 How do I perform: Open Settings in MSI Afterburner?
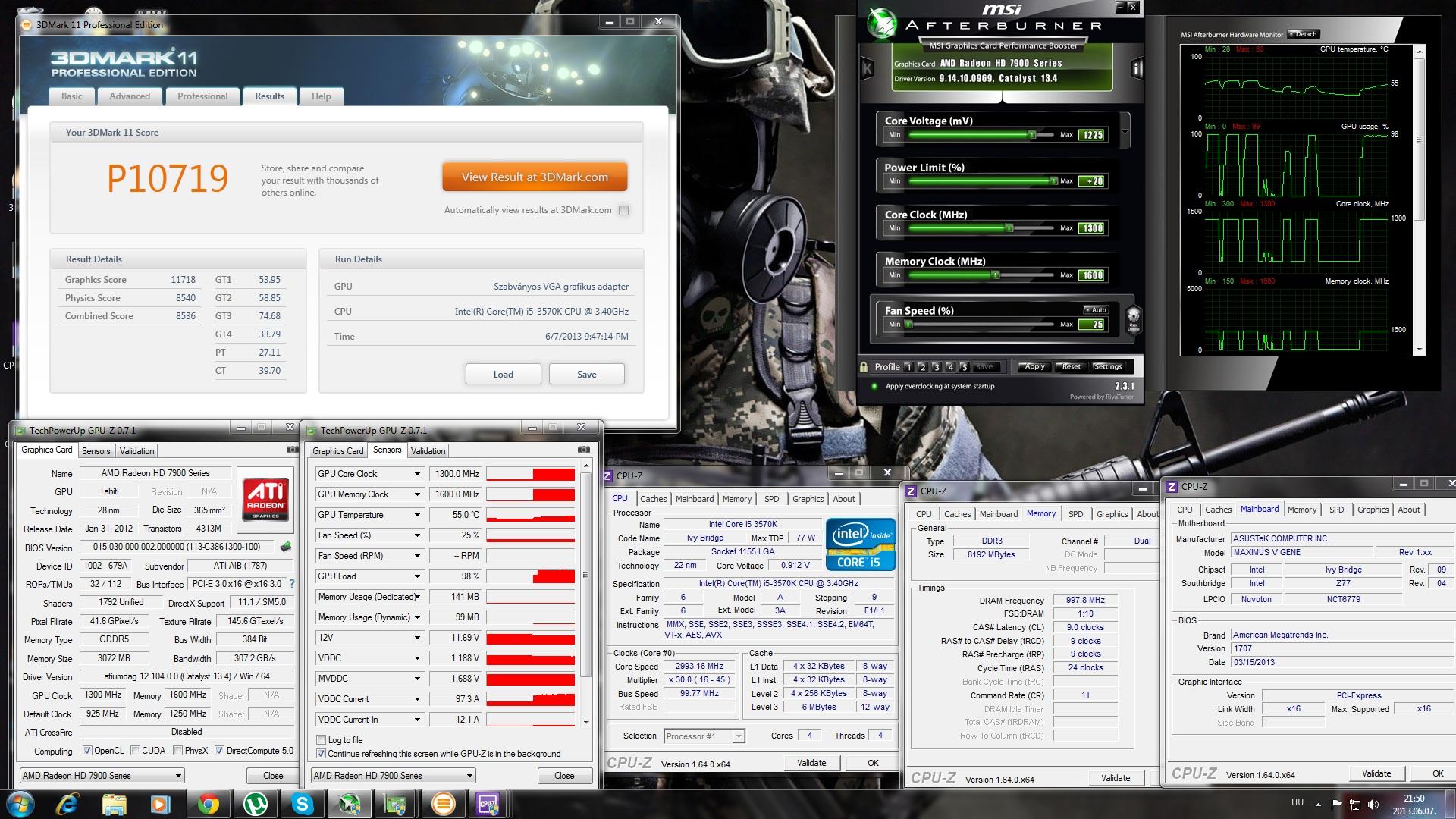pyautogui.click(x=1107, y=367)
